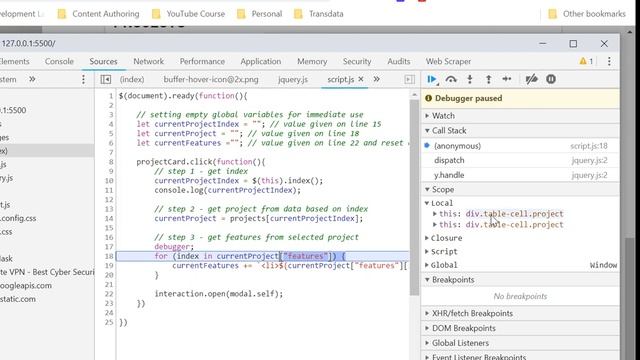The height and width of the screenshot is (360, 640).
Task: Open the Application tab
Action: coord(260,61)
